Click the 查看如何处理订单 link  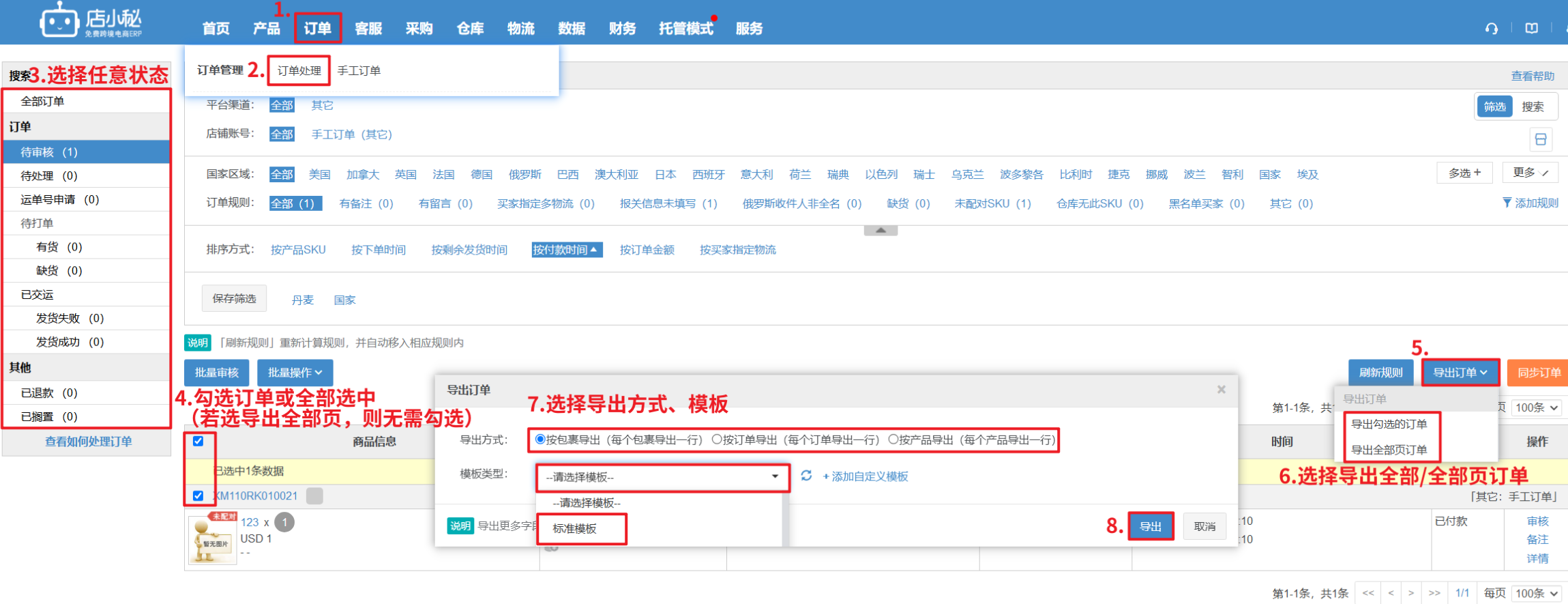88,442
